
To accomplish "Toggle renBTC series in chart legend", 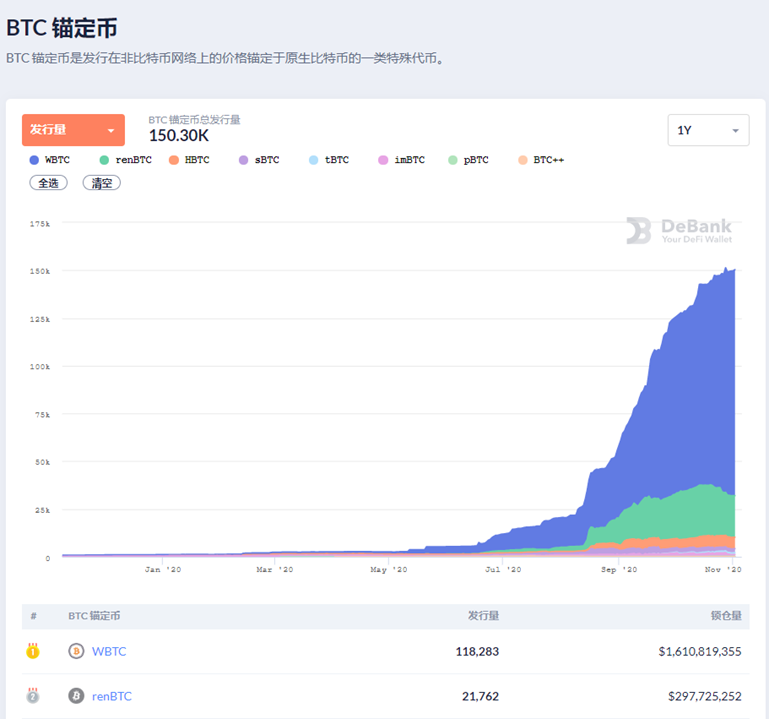I will coord(126,160).
